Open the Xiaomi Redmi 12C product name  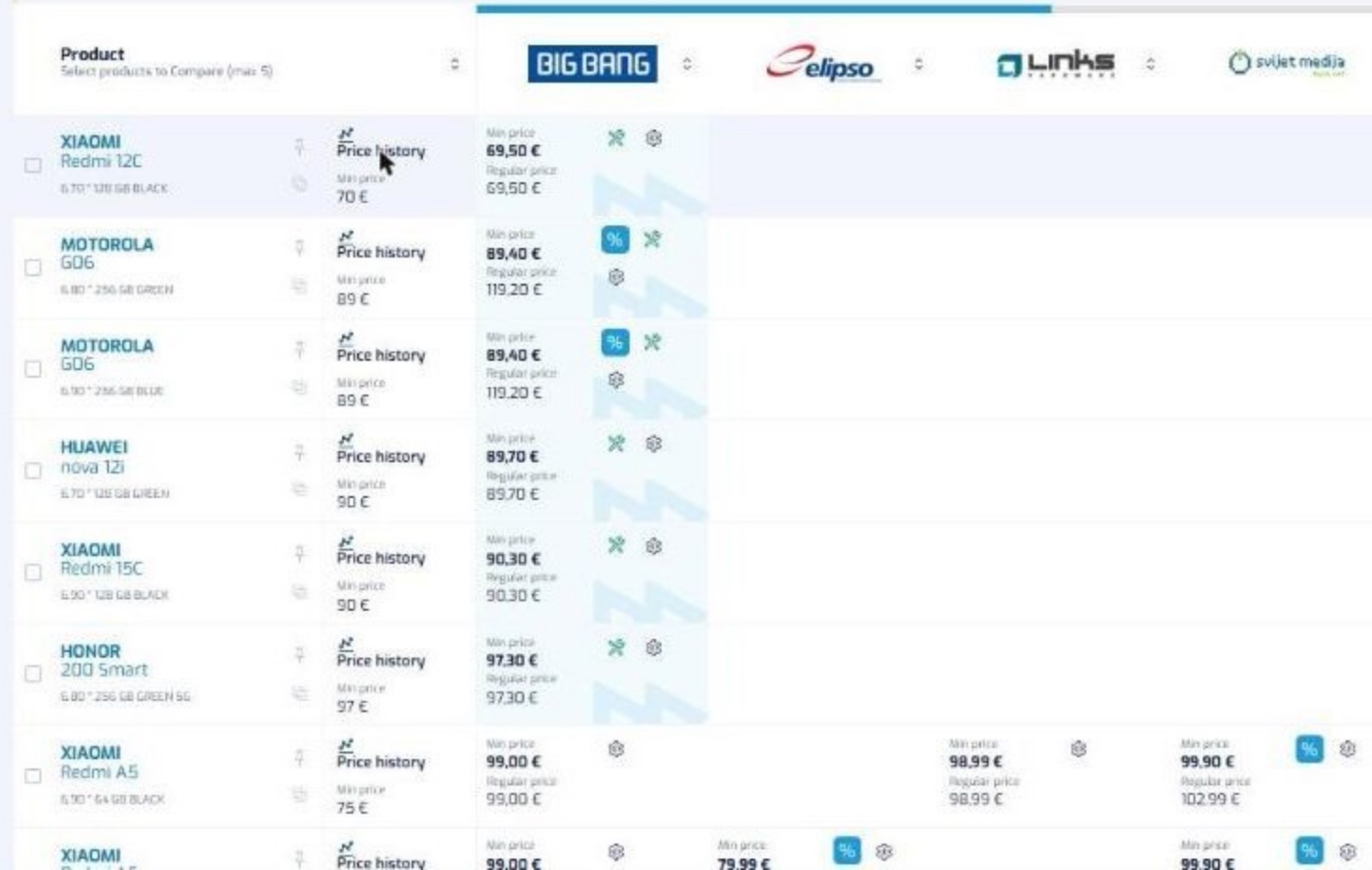pyautogui.click(x=101, y=151)
